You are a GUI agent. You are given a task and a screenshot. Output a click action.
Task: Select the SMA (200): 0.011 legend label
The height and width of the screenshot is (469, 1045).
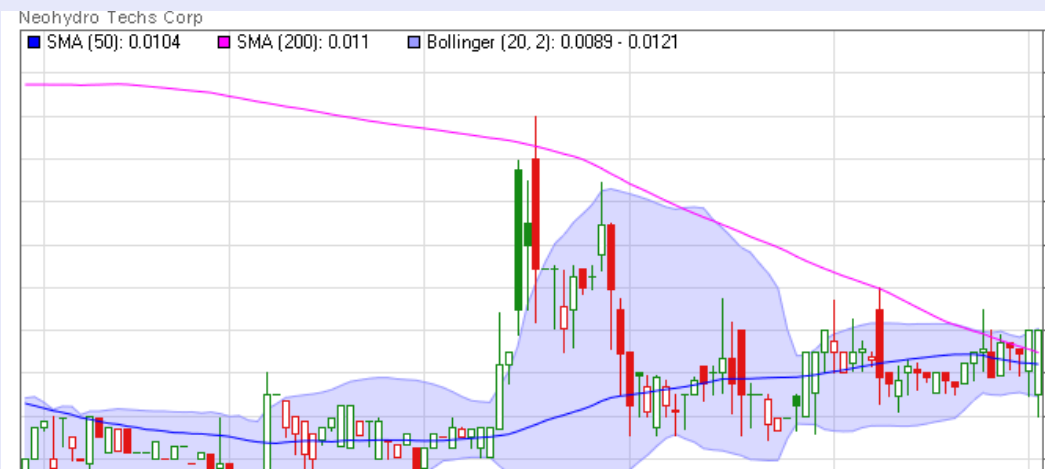[x=302, y=43]
